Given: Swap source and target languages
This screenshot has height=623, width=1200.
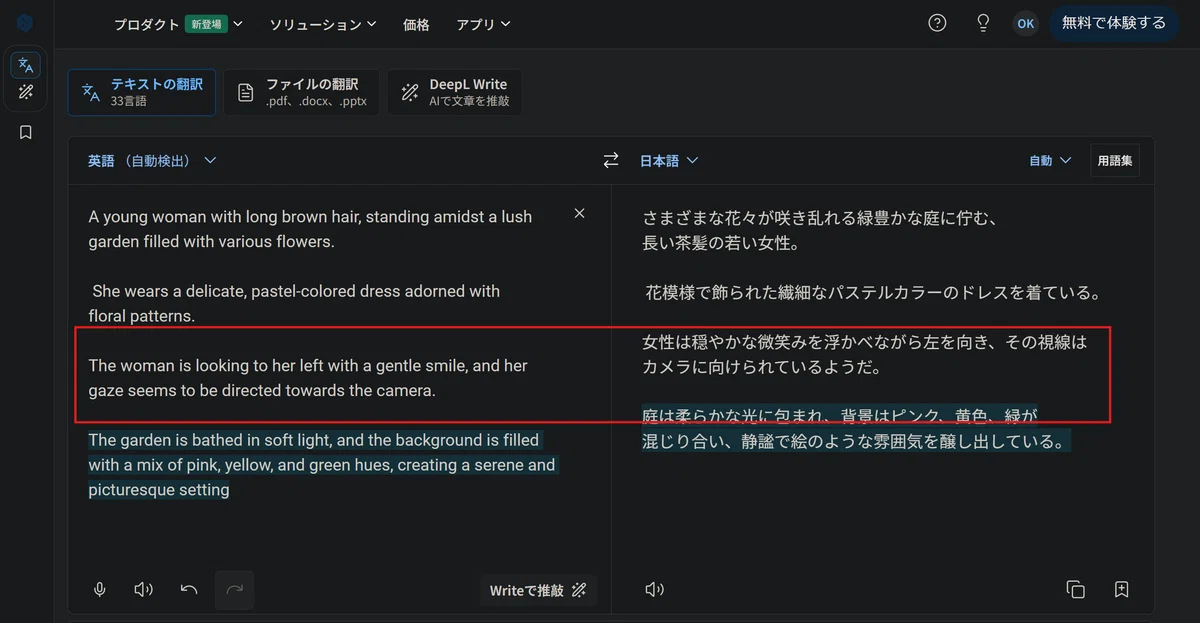Looking at the screenshot, I should [611, 160].
